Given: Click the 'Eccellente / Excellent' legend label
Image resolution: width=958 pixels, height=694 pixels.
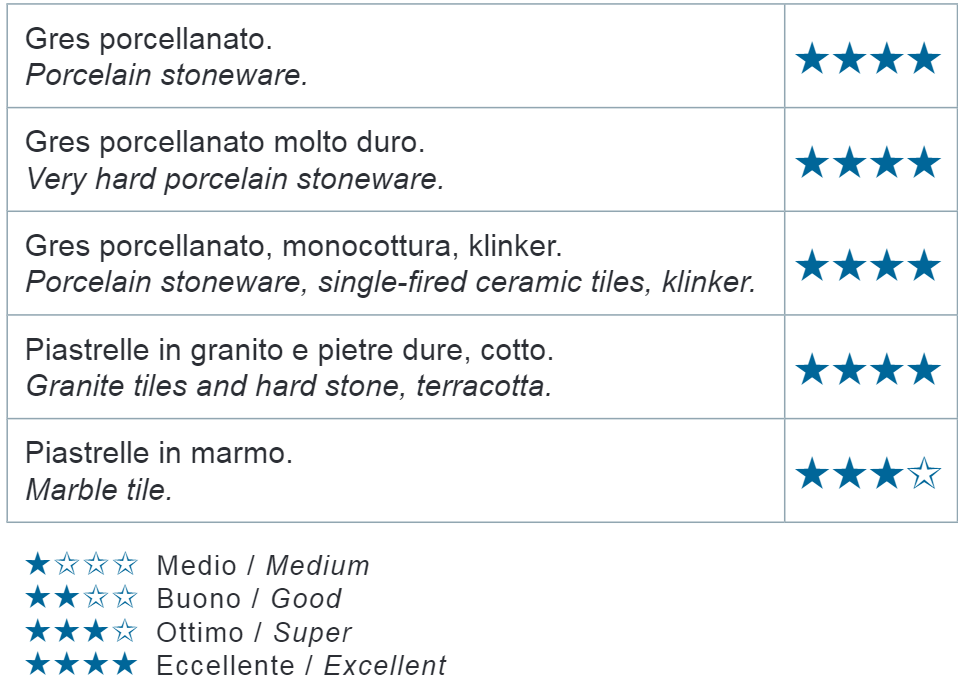Looking at the screenshot, I should 301,666.
